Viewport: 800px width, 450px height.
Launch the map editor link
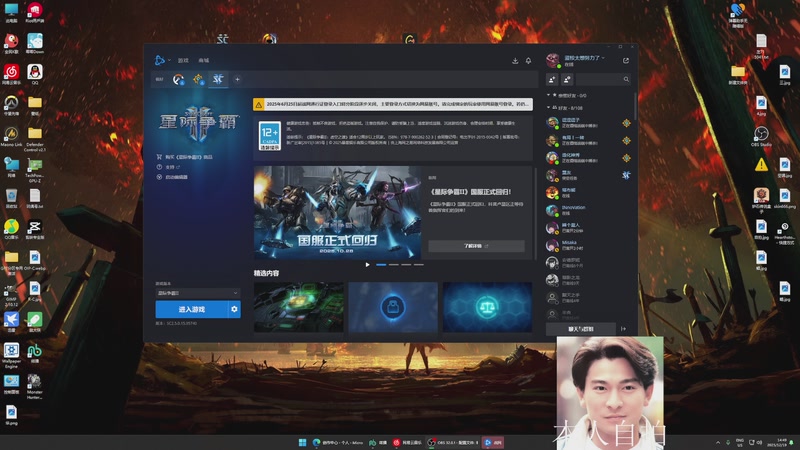(x=172, y=177)
